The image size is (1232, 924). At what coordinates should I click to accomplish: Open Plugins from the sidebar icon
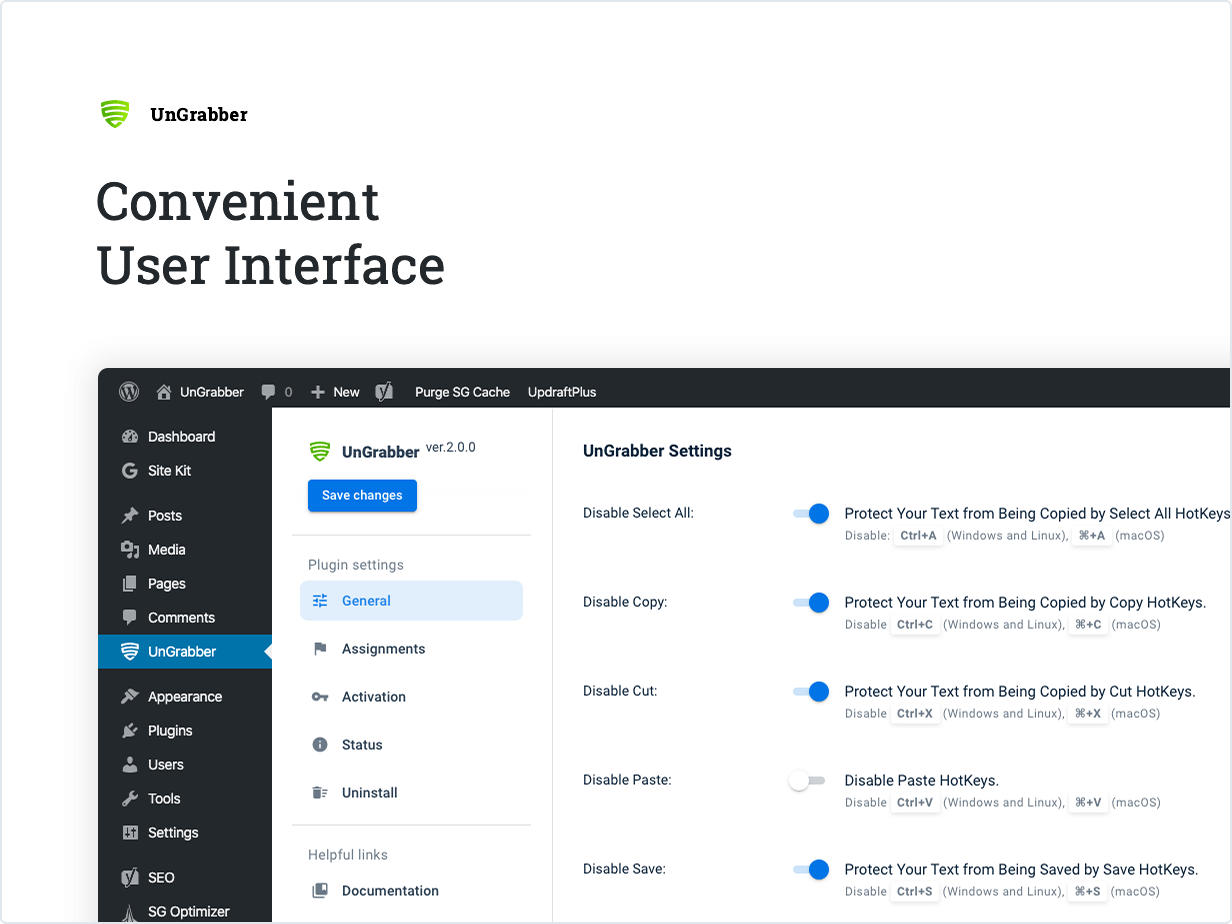(x=129, y=731)
